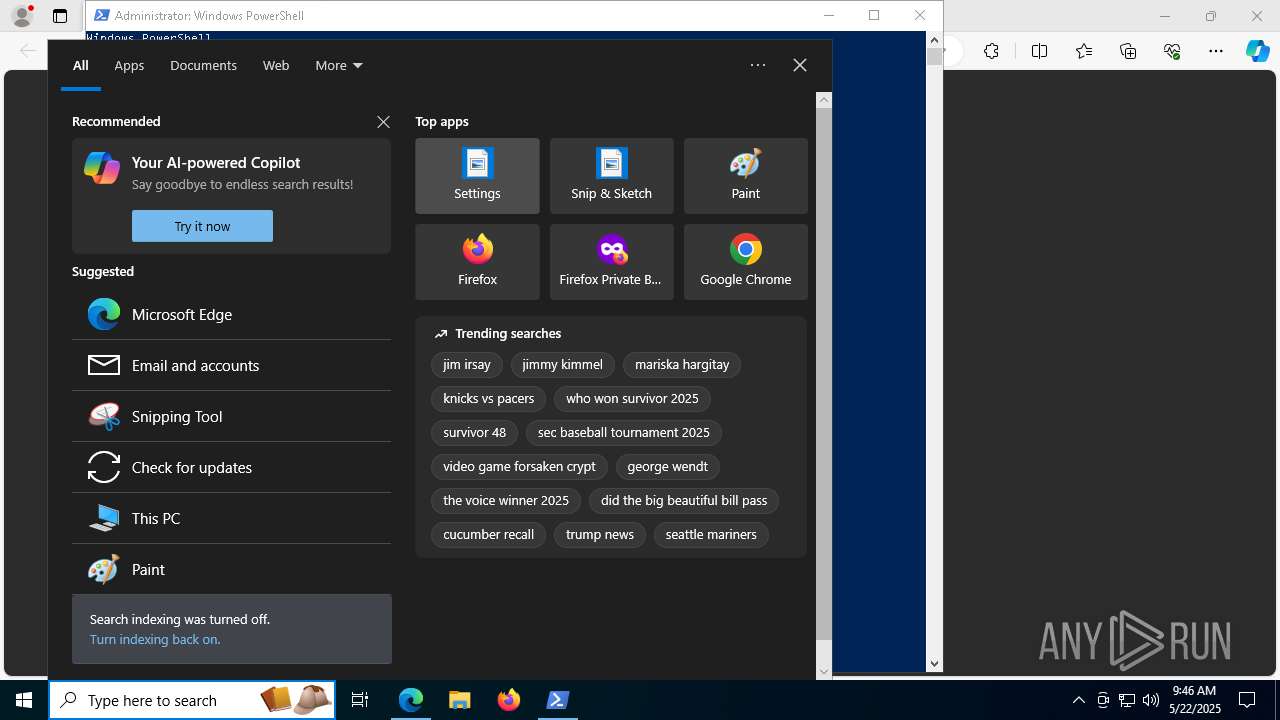1280x720 pixels.
Task: Open Edge Copilot sidebar icon
Action: tap(1258, 51)
